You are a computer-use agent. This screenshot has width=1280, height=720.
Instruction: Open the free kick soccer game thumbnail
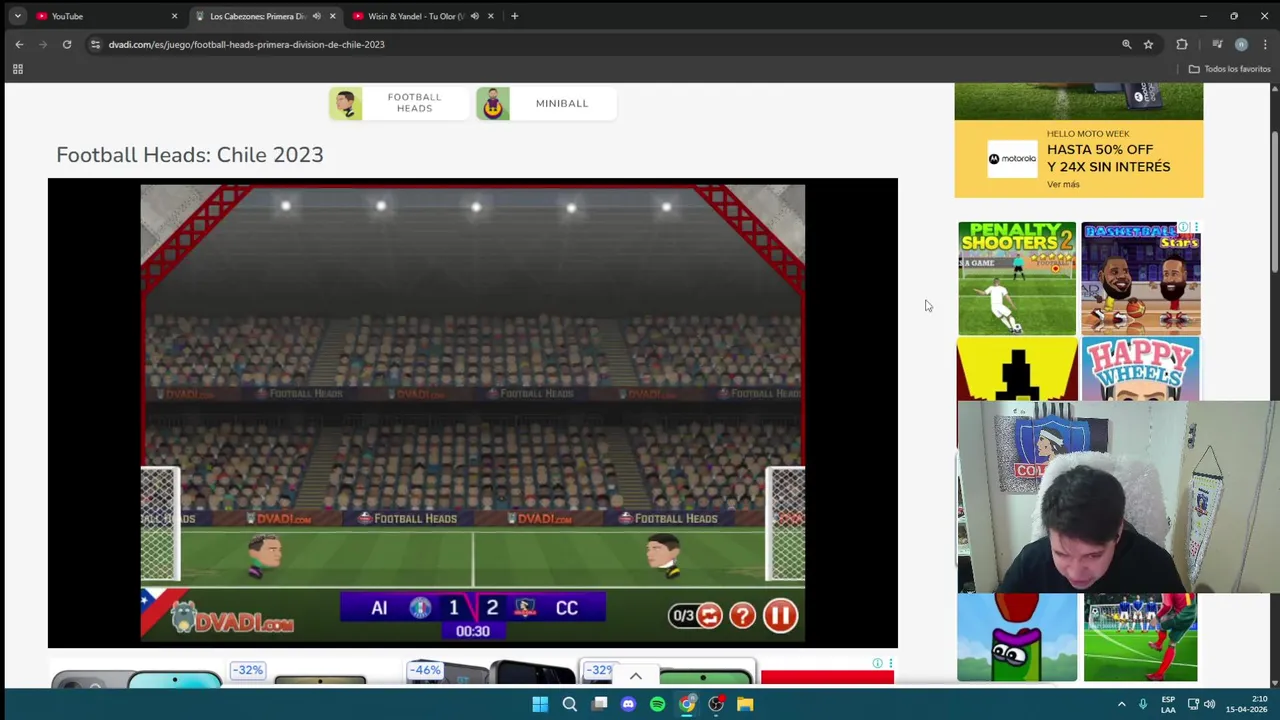pos(1140,638)
